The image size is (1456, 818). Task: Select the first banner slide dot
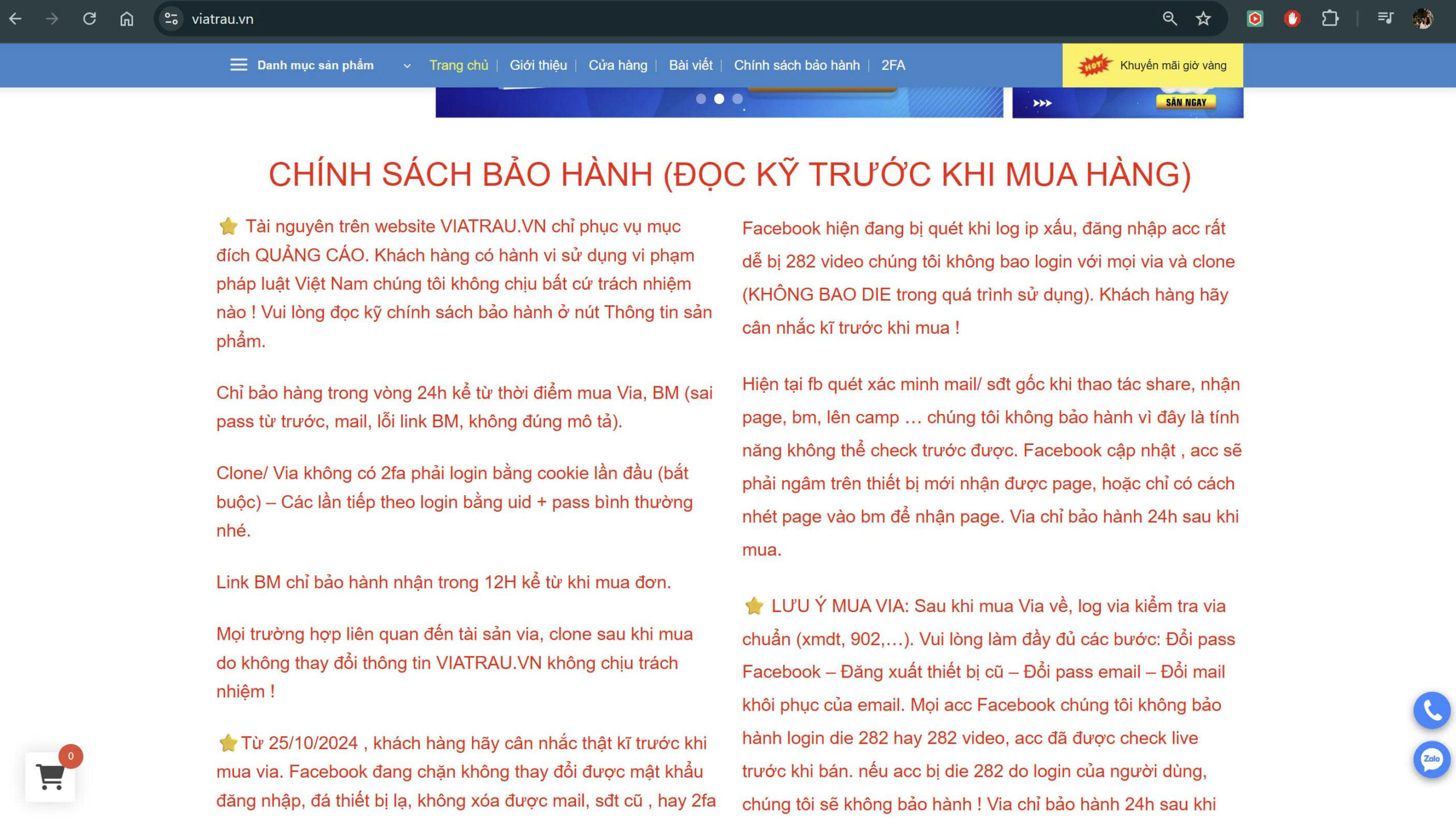(x=701, y=99)
